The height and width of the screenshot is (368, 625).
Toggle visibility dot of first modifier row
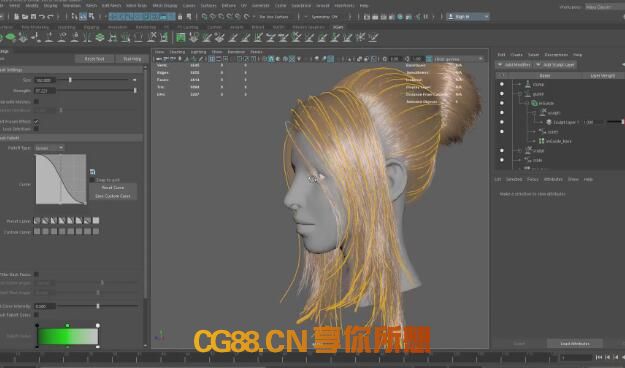pos(502,84)
